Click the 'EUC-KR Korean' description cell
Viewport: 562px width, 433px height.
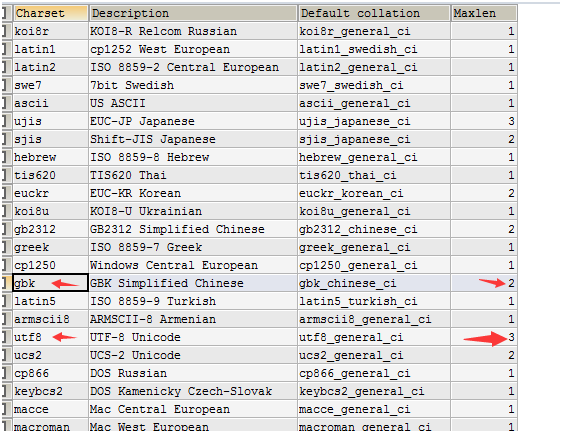tap(193, 193)
